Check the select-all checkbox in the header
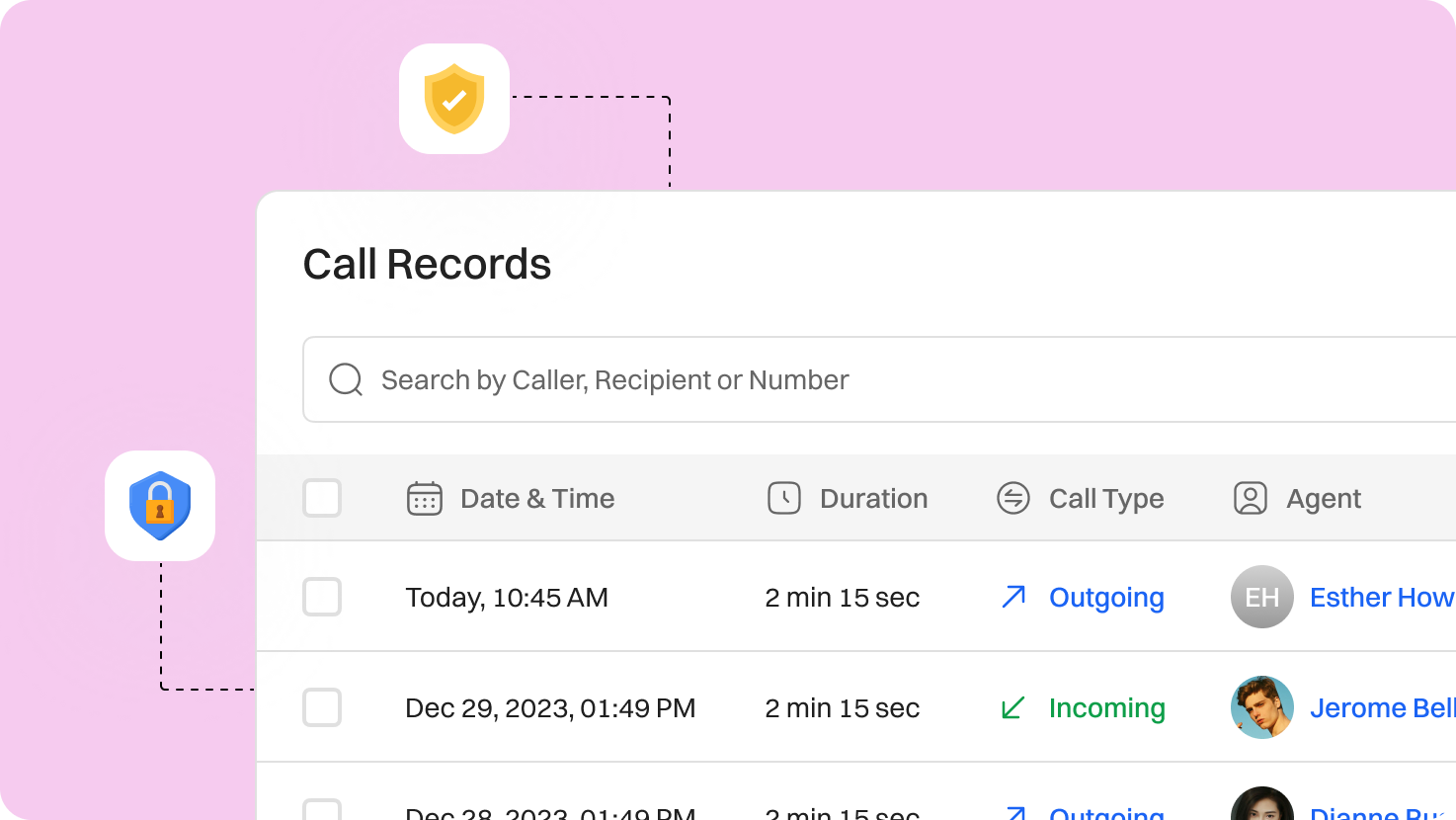1456x820 pixels. point(322,499)
